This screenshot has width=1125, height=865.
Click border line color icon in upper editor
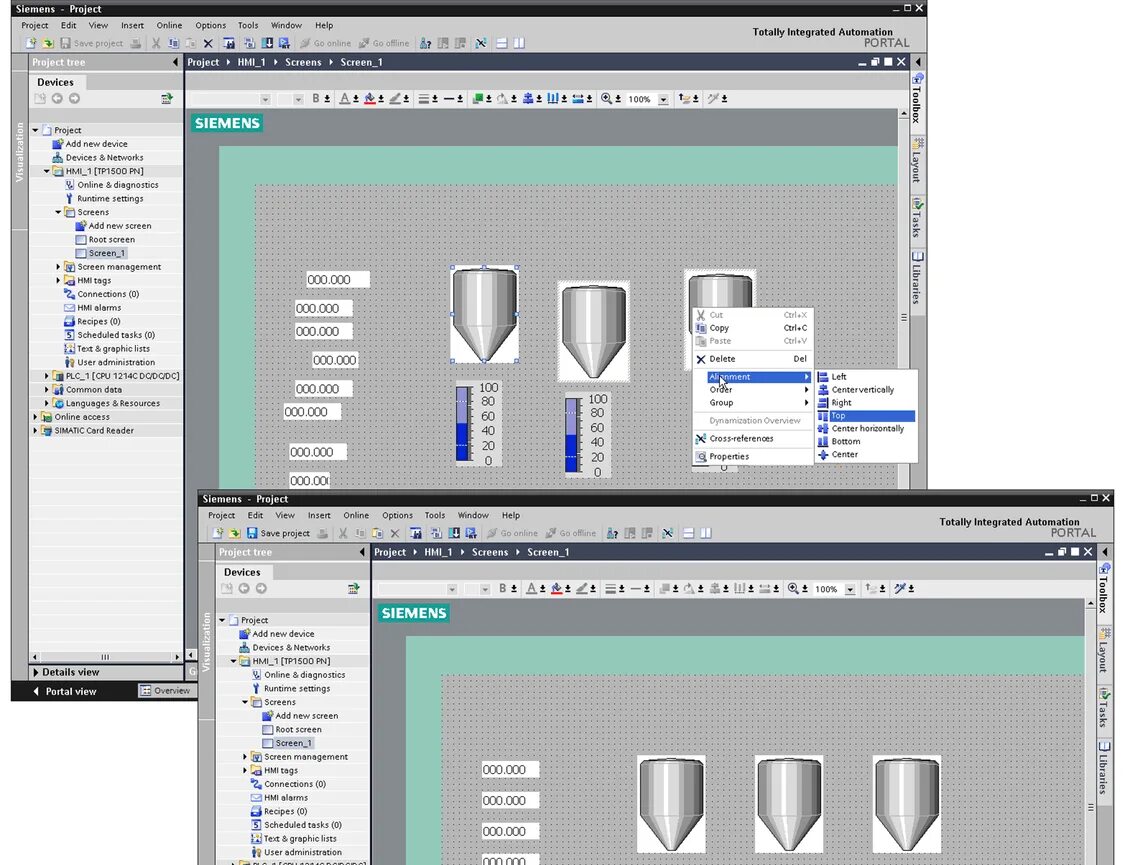point(395,98)
